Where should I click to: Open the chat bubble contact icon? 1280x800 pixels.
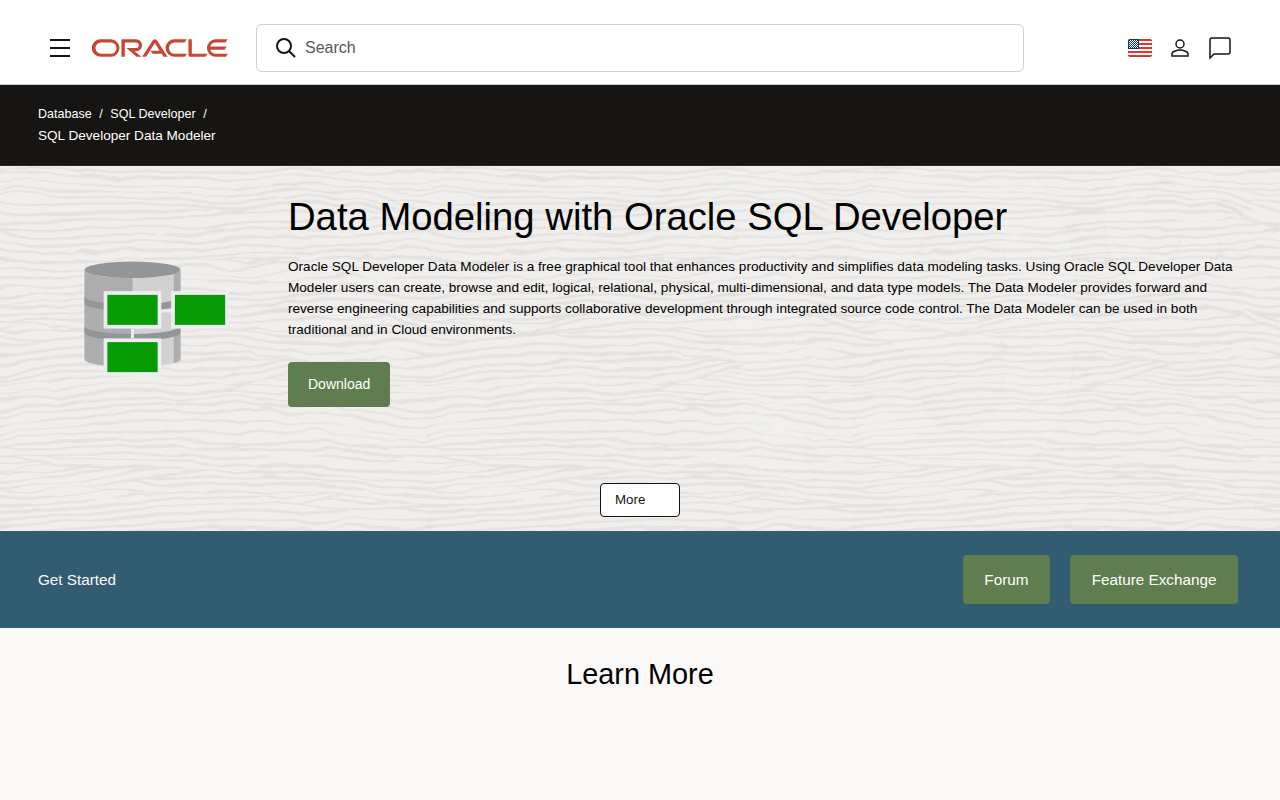[x=1220, y=48]
